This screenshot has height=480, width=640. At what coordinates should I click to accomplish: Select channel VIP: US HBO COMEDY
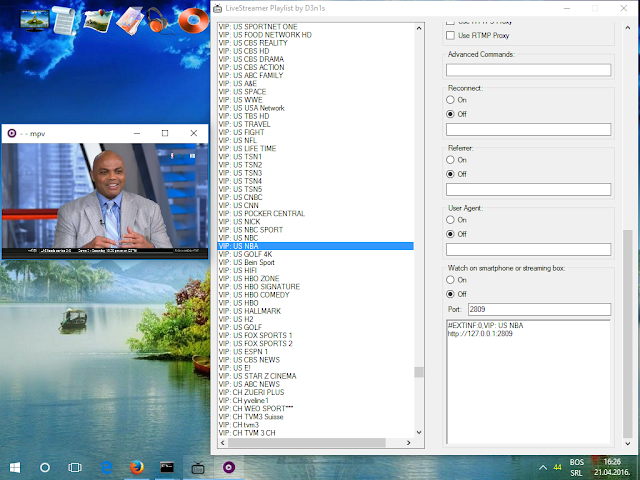pos(316,295)
